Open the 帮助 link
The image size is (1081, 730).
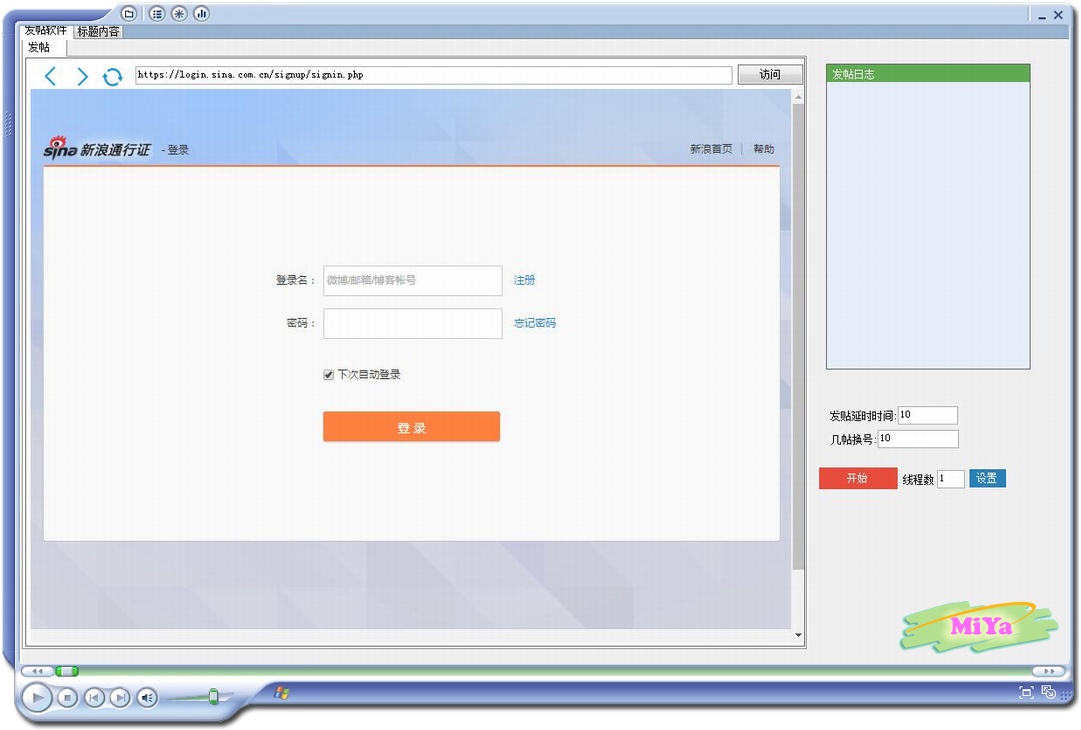[764, 149]
